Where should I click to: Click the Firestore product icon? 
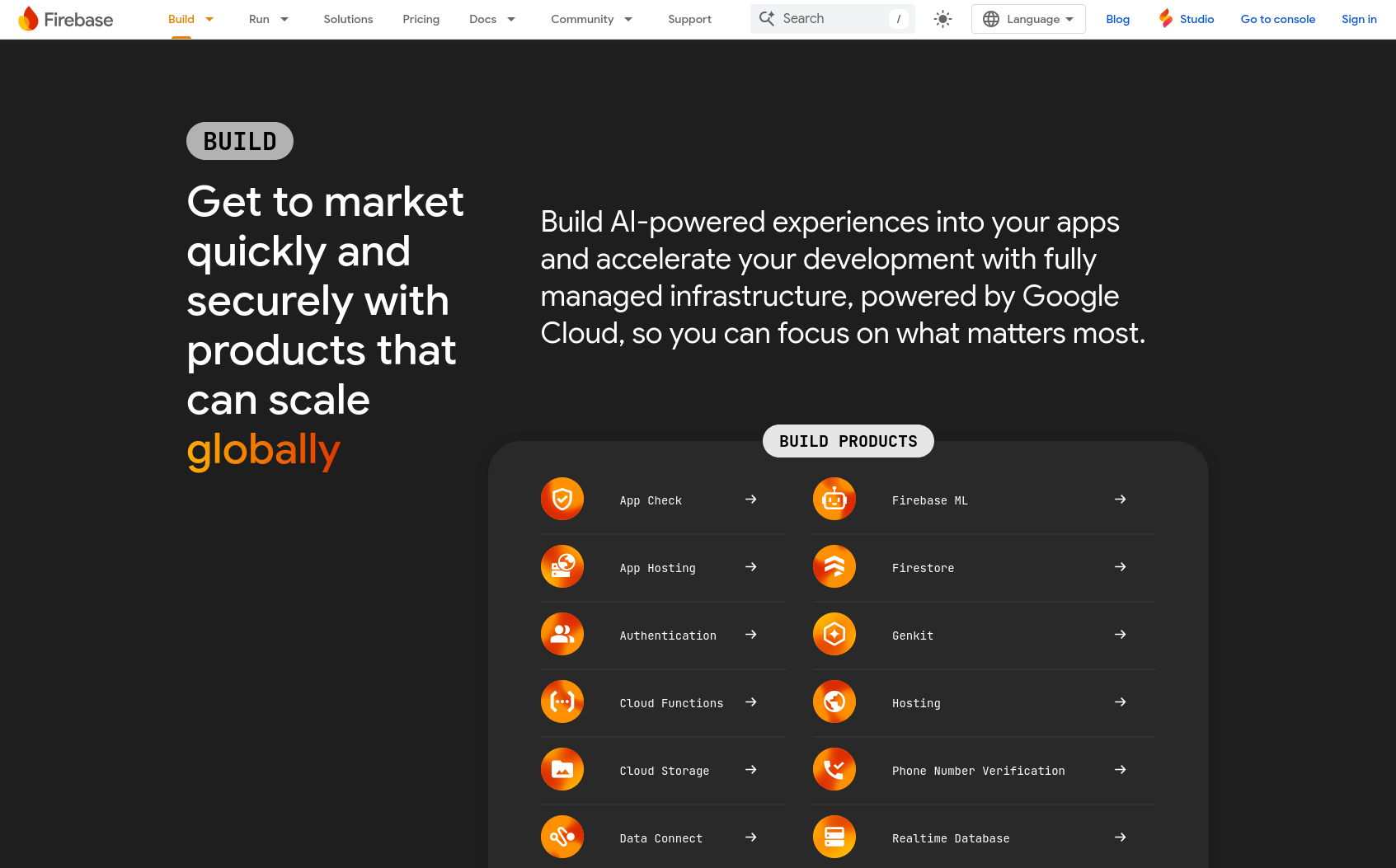834,567
